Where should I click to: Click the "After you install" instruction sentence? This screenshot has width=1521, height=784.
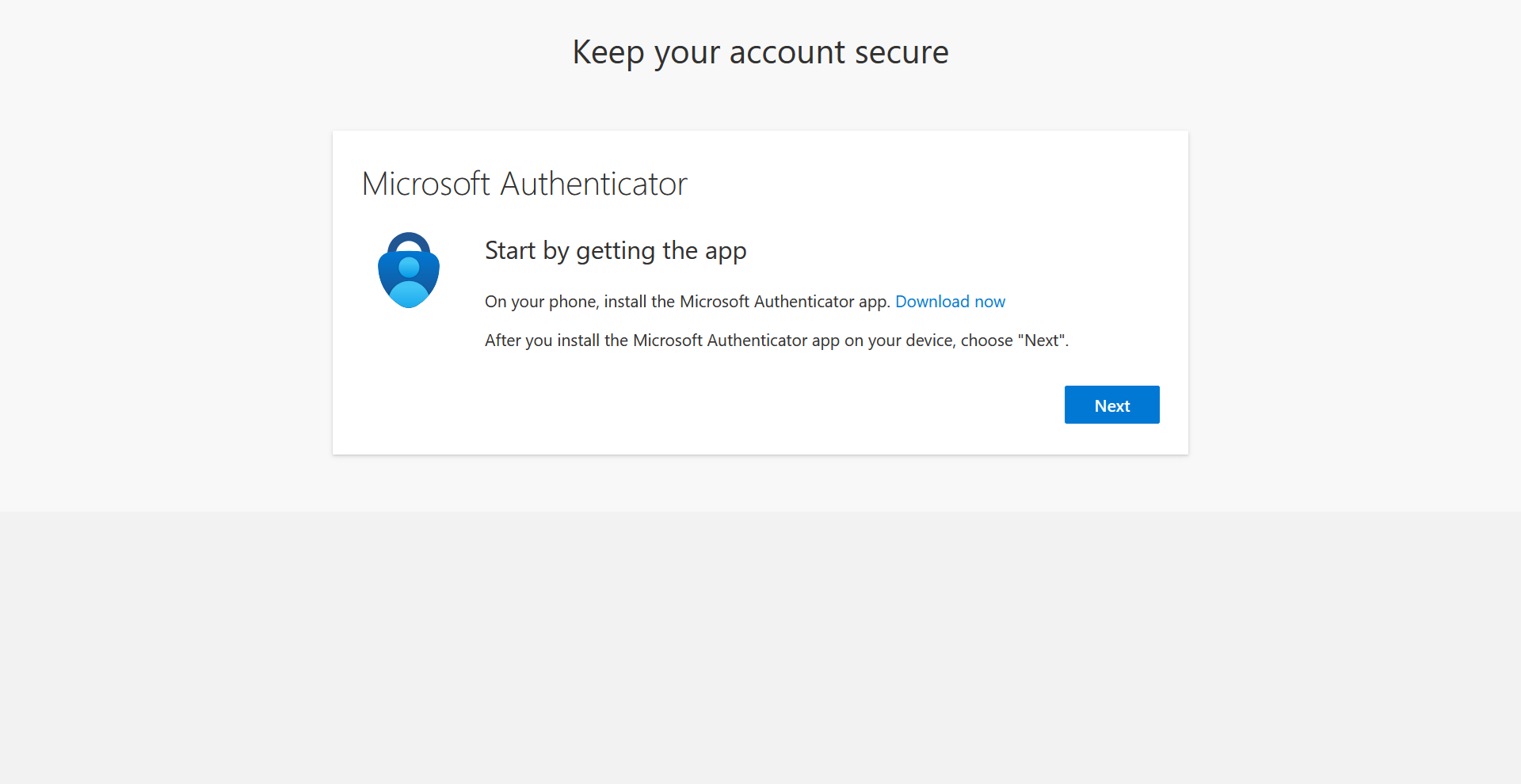tap(776, 341)
